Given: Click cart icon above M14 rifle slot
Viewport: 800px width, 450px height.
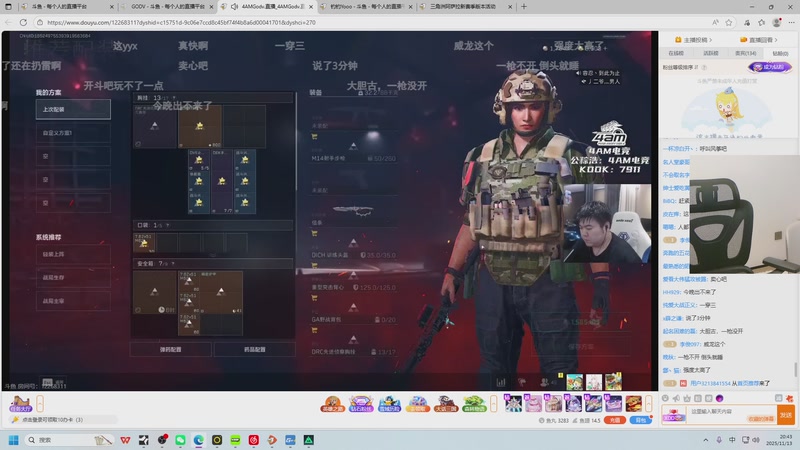Looking at the screenshot, I should (x=314, y=137).
